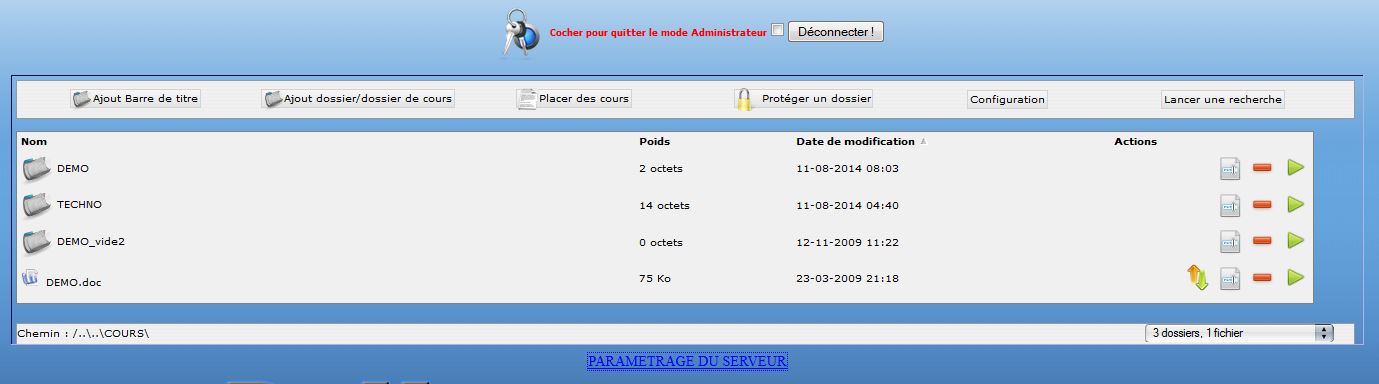Screen dimensions: 1379x384
Task: Click the green arrow for DEMO_vide2 folder
Action: tap(1296, 241)
